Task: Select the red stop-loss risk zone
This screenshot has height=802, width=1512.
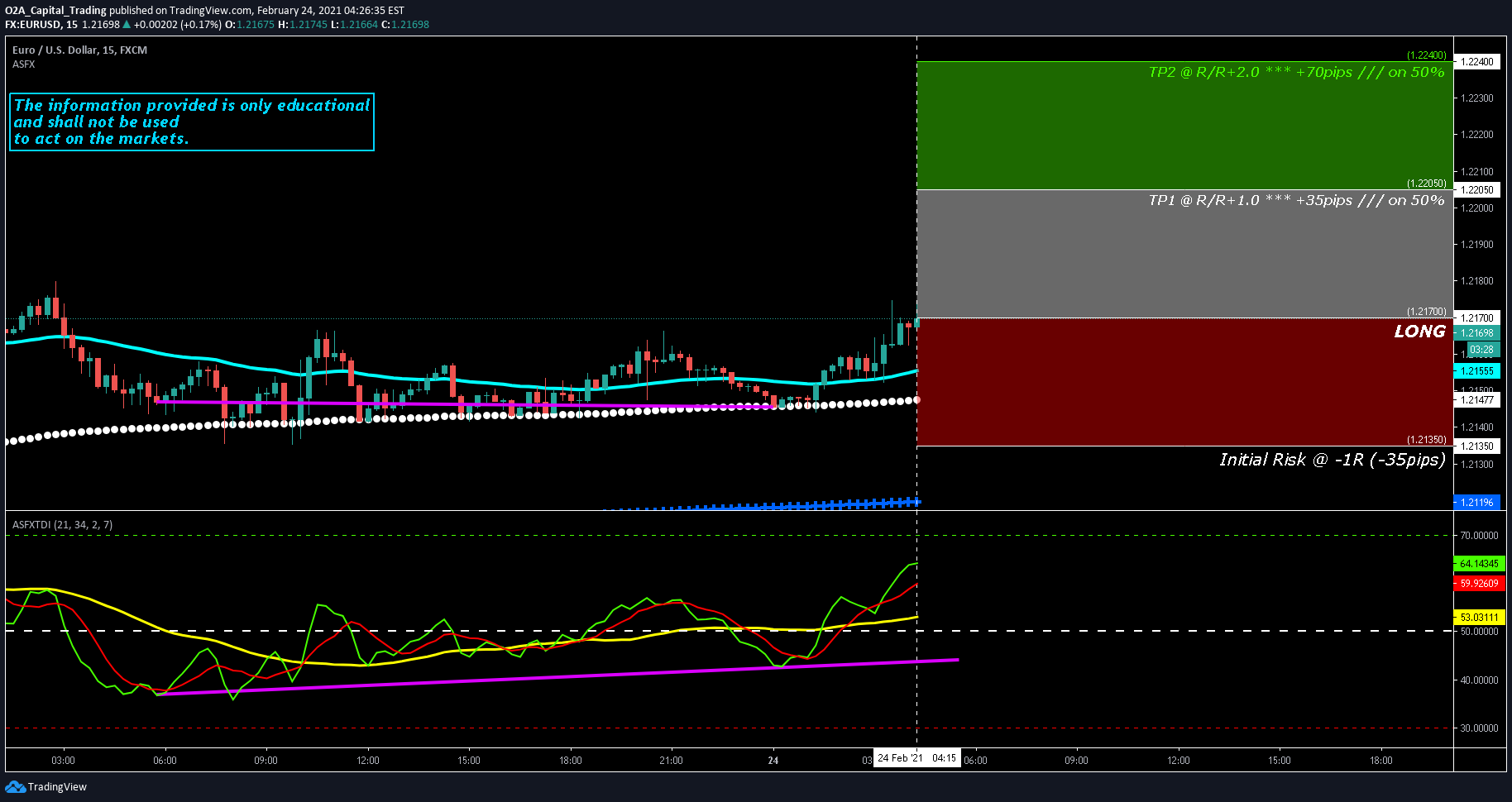Action: click(x=1184, y=382)
